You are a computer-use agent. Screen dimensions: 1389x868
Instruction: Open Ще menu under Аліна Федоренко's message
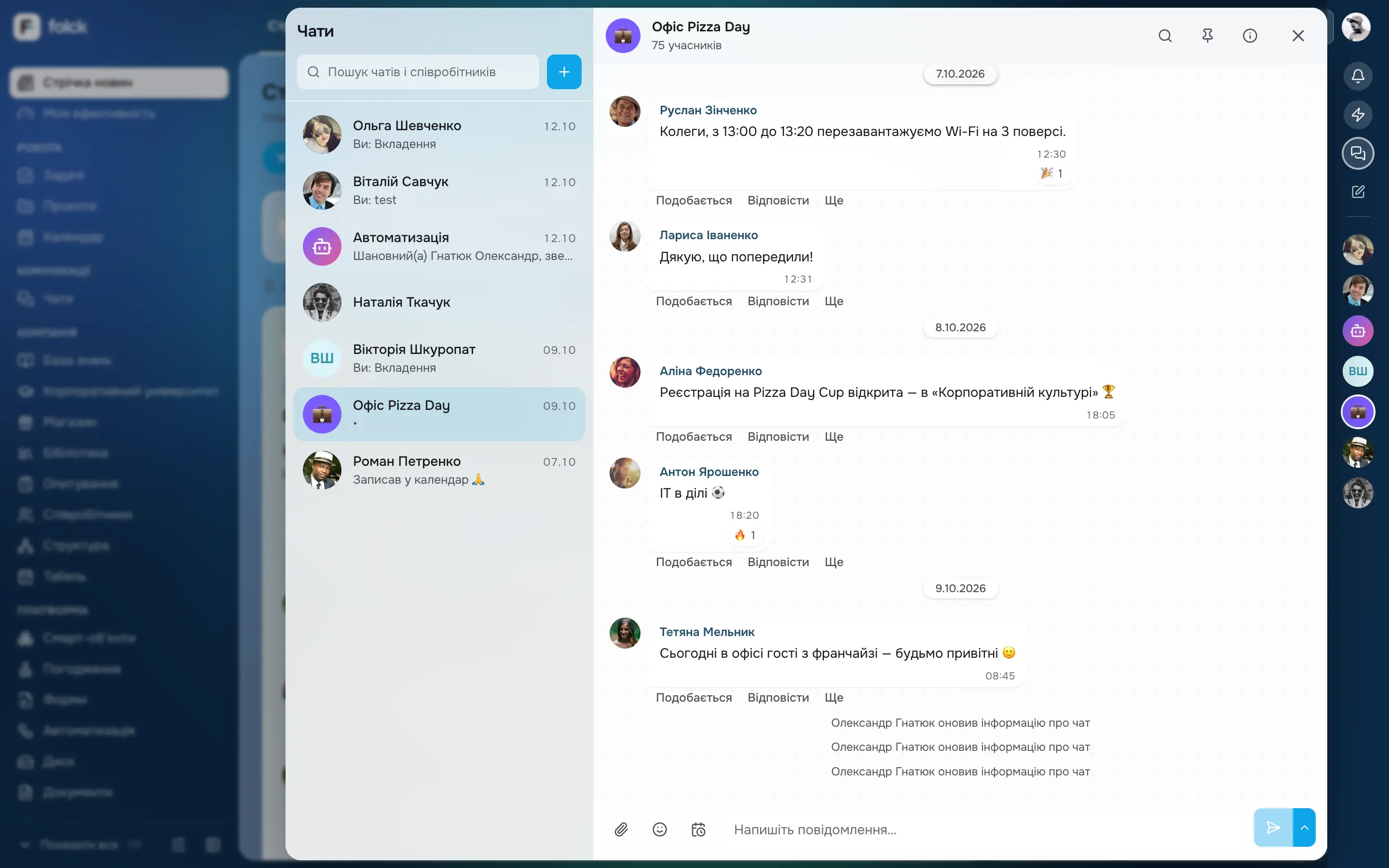[833, 437]
